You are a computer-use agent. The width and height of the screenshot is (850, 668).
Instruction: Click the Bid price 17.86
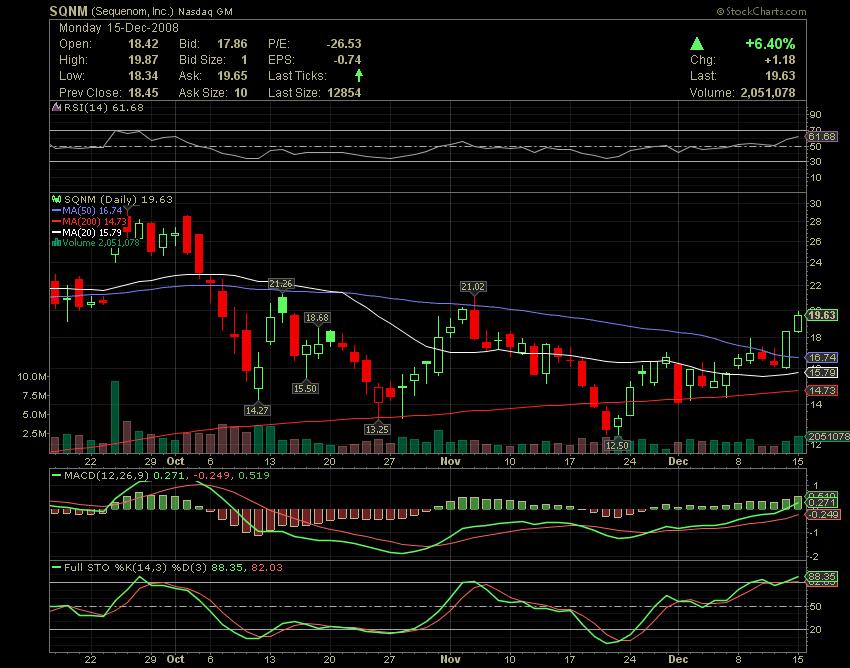232,44
